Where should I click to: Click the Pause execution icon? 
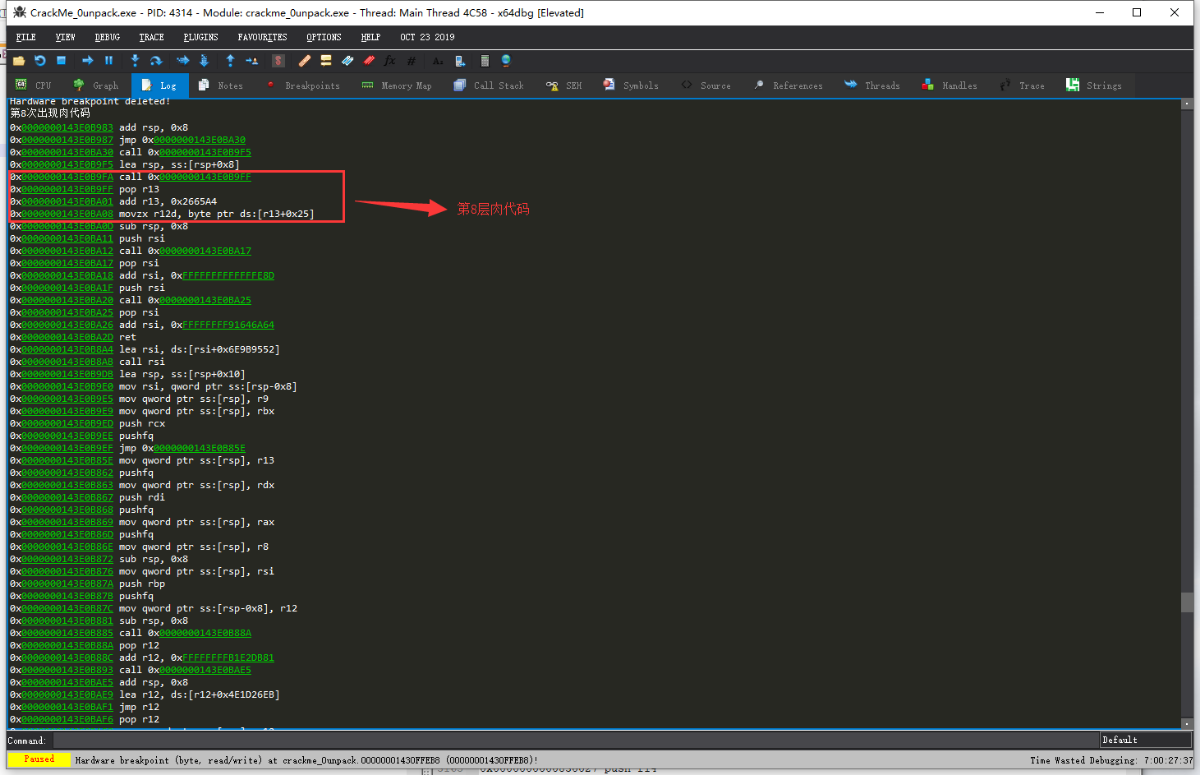click(x=109, y=61)
